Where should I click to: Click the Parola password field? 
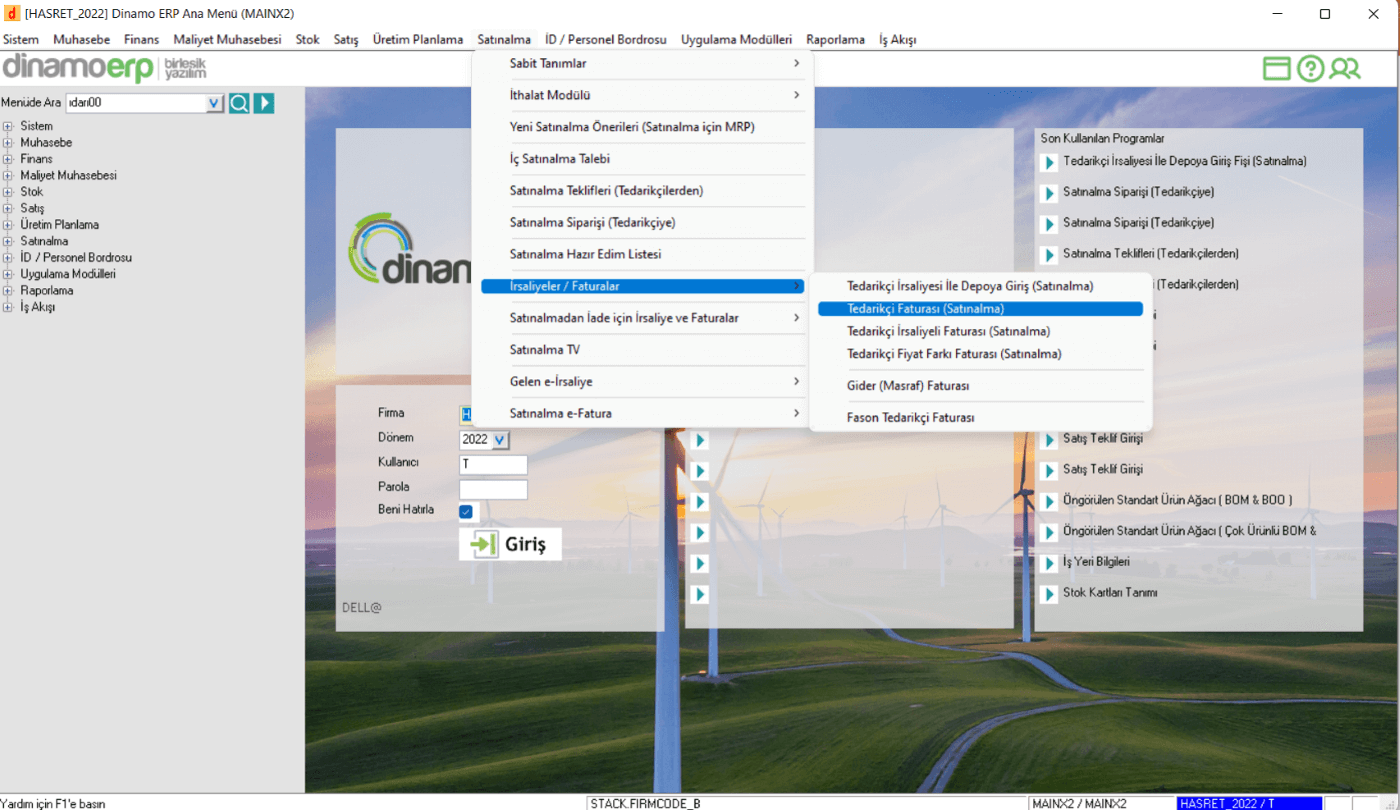coord(493,490)
